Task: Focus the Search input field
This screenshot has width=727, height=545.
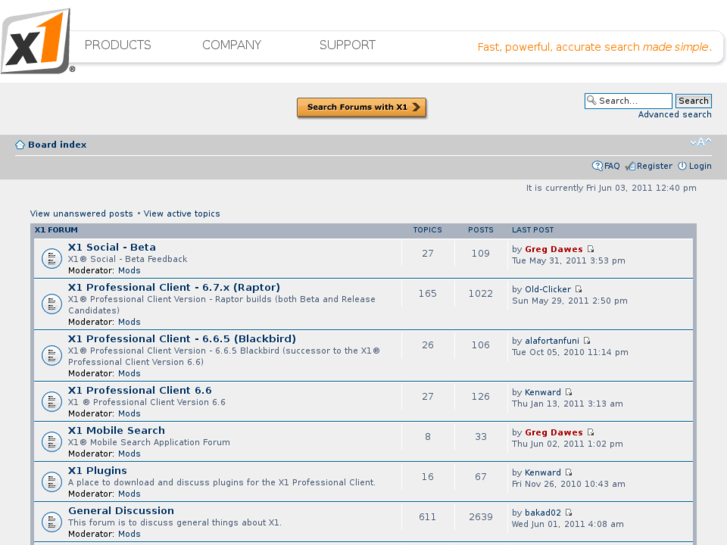Action: [x=628, y=101]
